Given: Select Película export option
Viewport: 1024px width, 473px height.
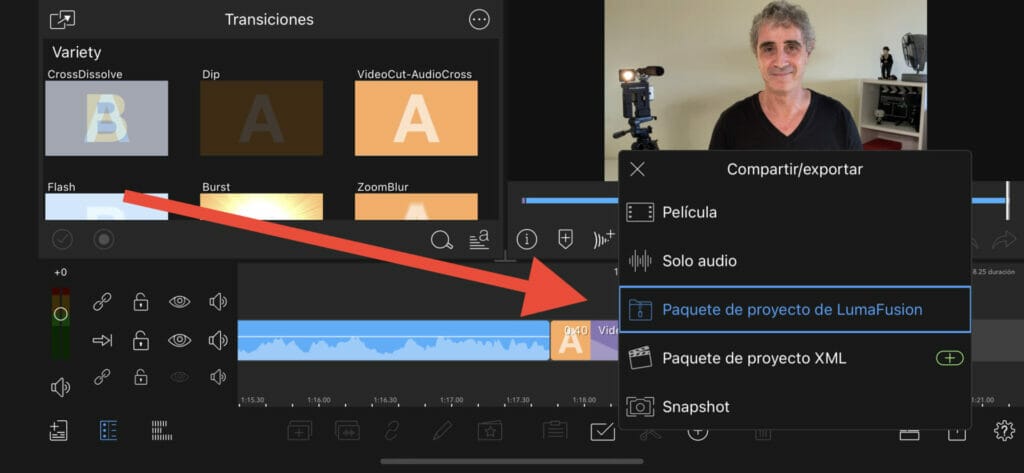Looking at the screenshot, I should click(690, 212).
